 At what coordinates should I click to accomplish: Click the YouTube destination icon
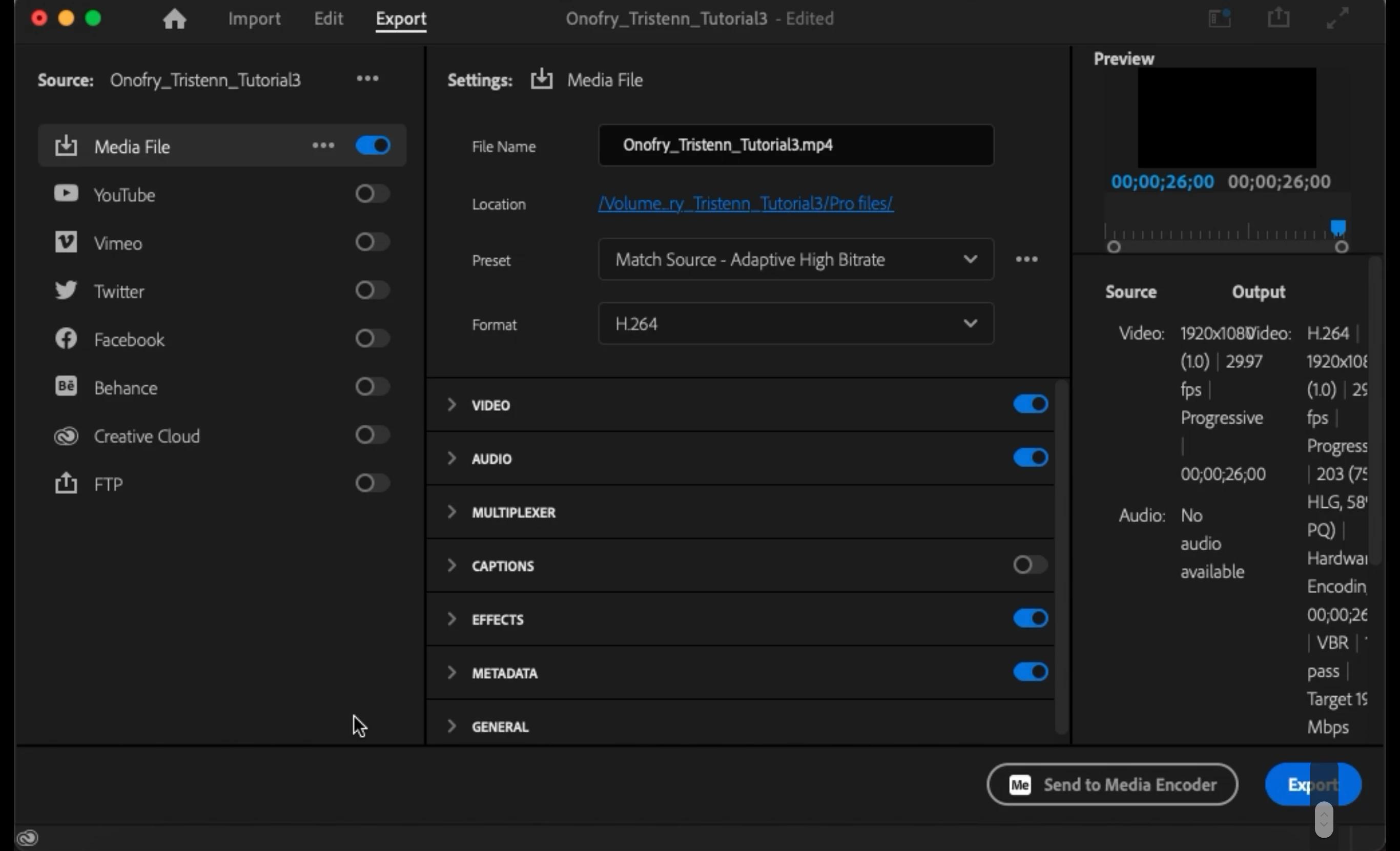pyautogui.click(x=66, y=194)
